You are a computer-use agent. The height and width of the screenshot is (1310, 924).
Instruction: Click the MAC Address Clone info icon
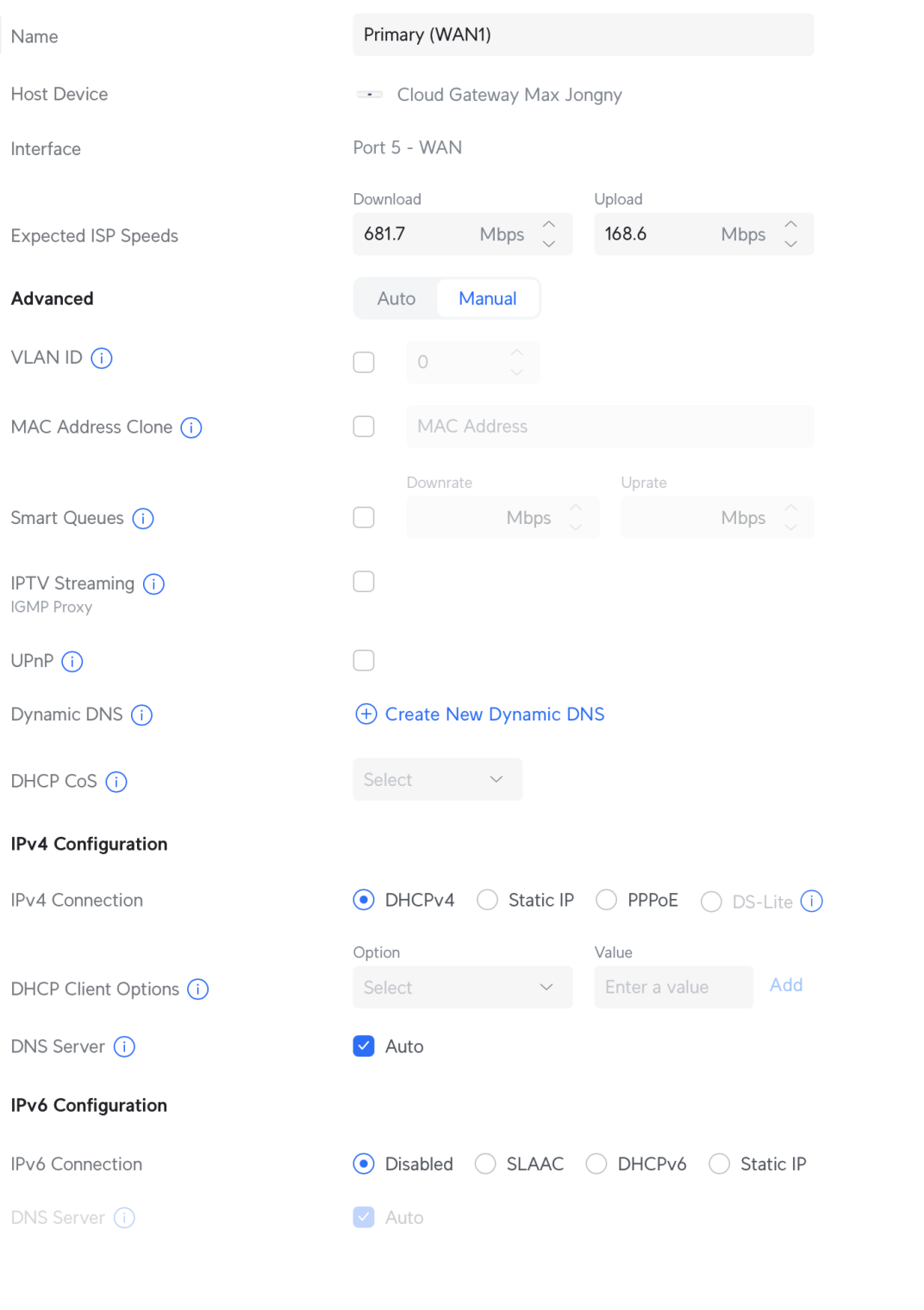point(191,427)
